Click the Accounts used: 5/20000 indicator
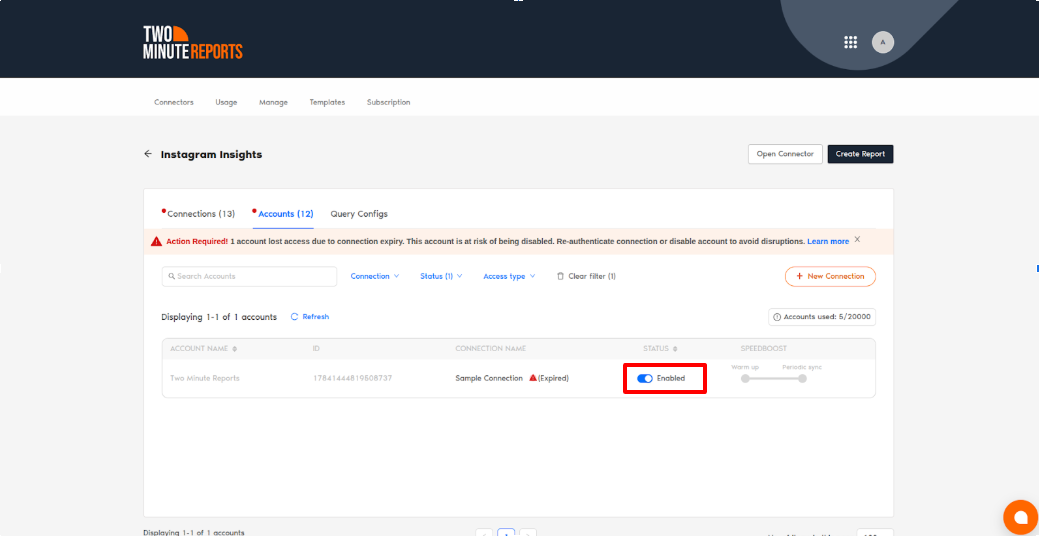Viewport: 1039px width, 536px height. click(822, 317)
